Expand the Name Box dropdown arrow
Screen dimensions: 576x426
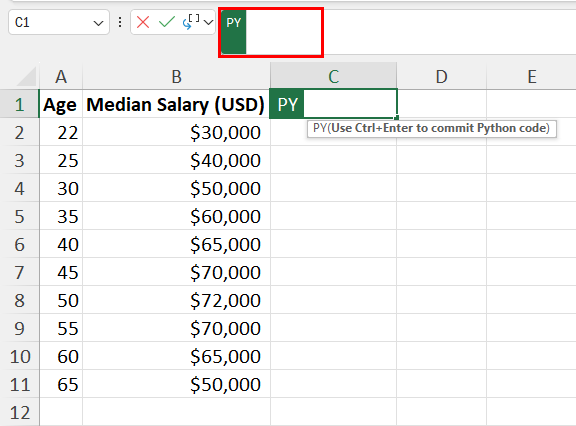click(x=98, y=24)
